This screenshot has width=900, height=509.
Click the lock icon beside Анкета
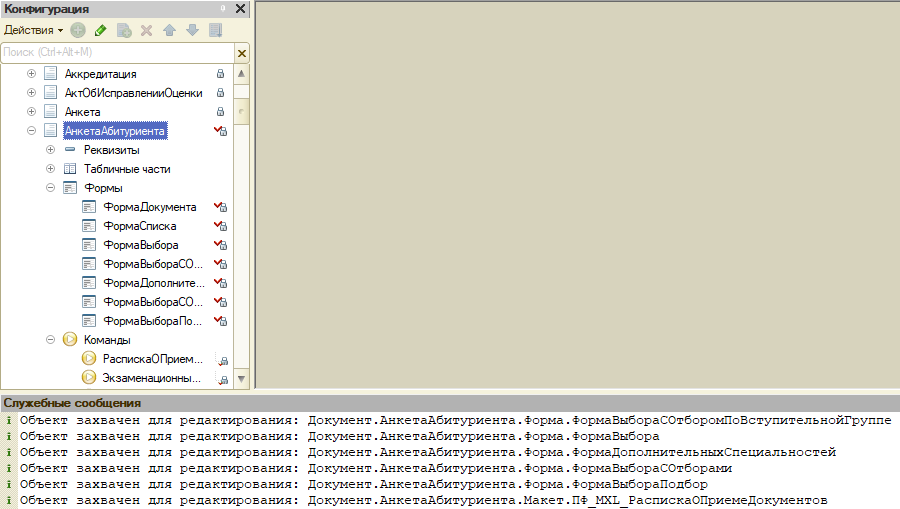tap(220, 111)
